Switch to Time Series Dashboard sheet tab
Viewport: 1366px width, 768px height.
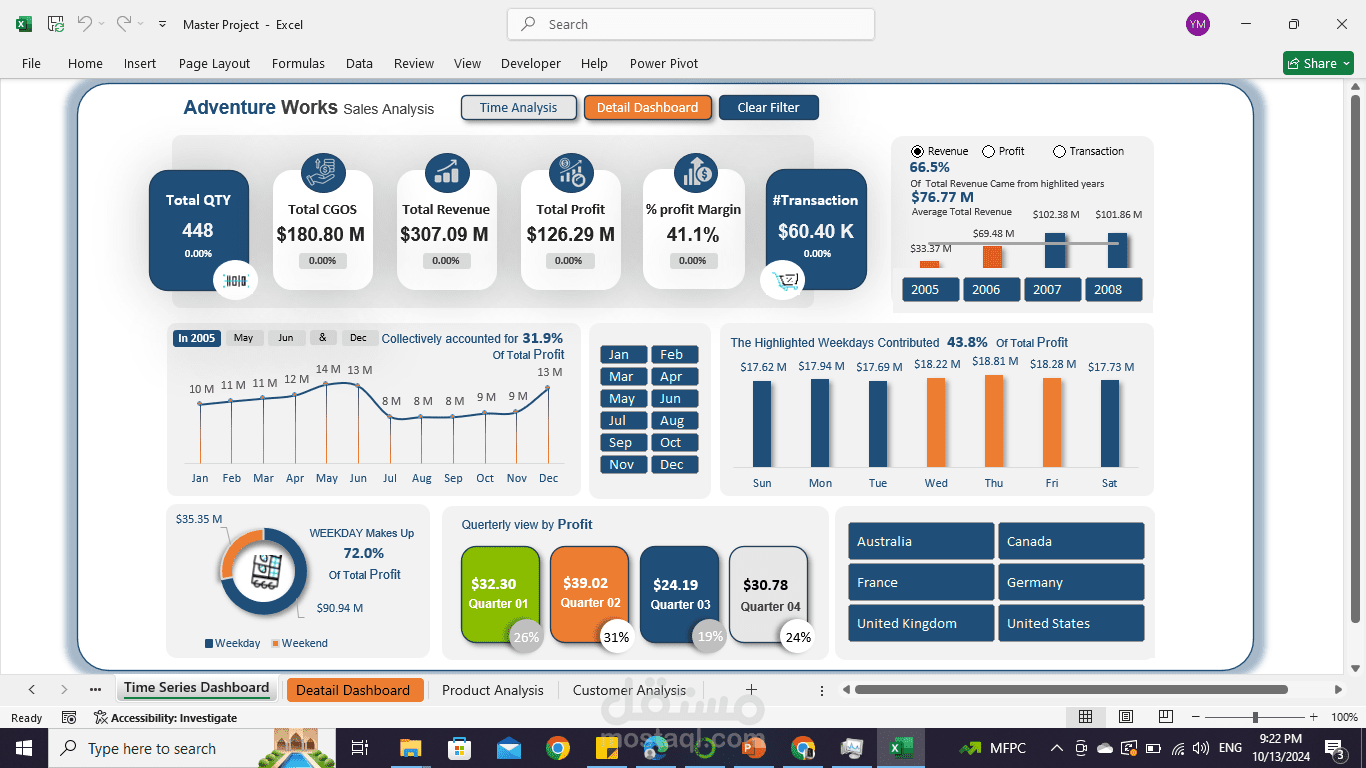click(196, 688)
